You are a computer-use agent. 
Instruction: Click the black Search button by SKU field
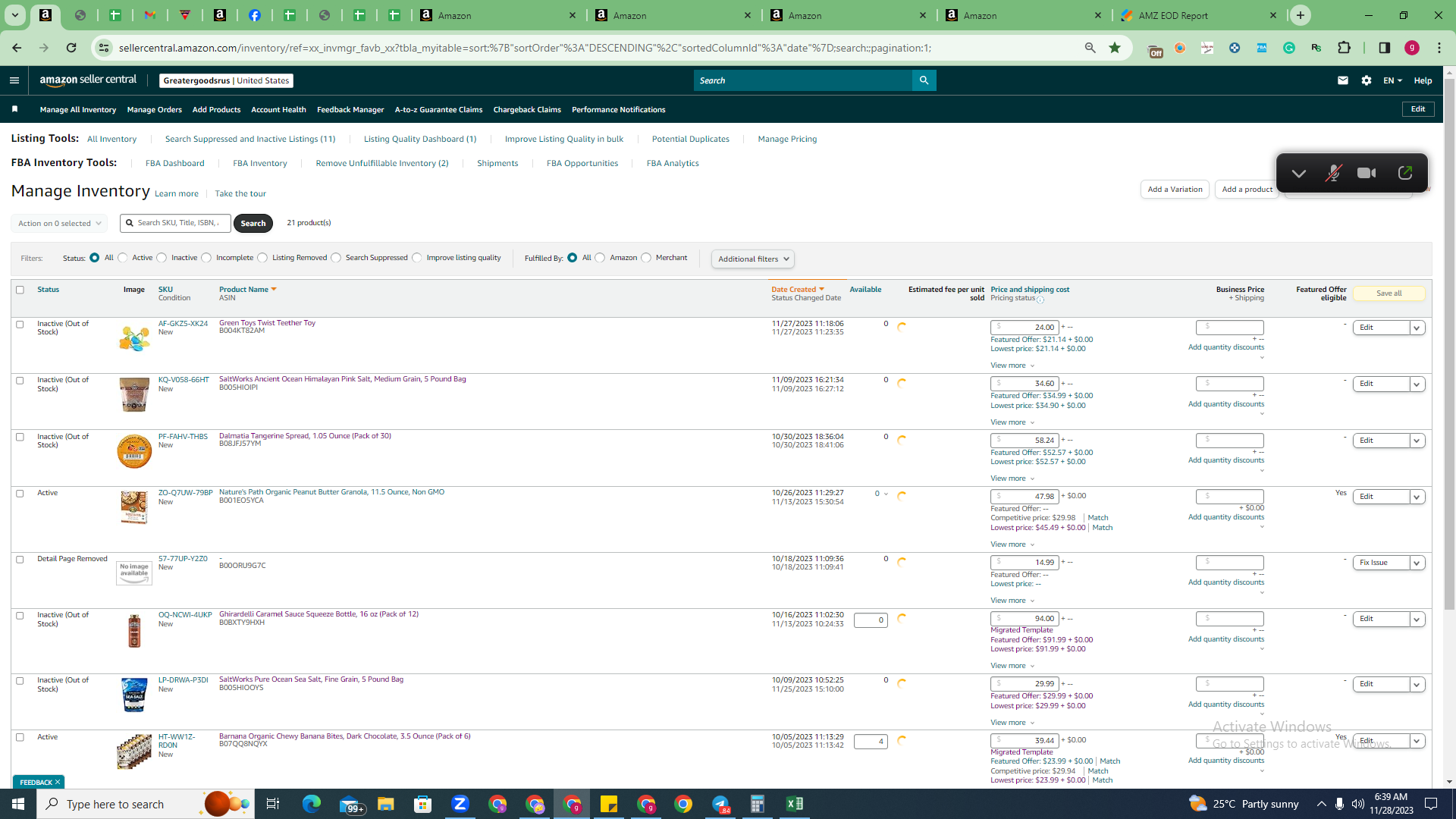coord(253,224)
